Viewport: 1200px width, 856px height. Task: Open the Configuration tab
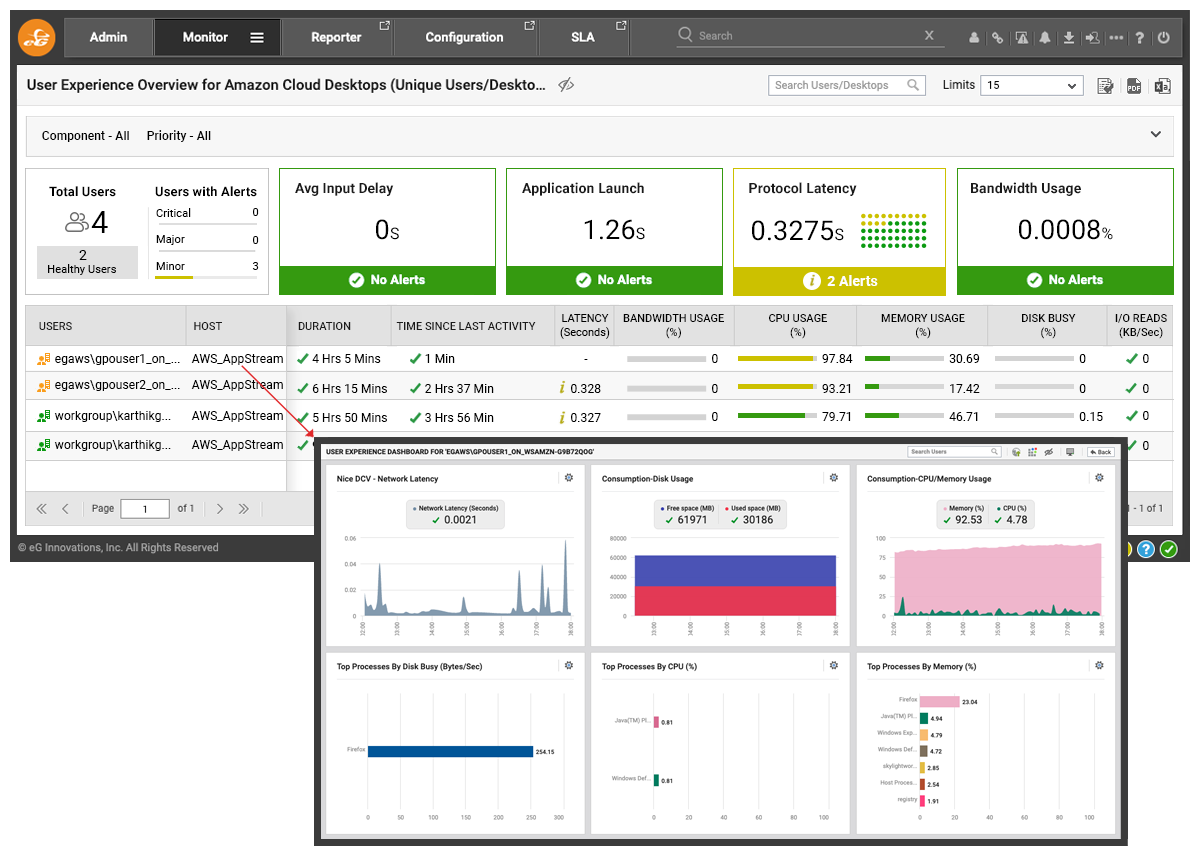coord(466,38)
